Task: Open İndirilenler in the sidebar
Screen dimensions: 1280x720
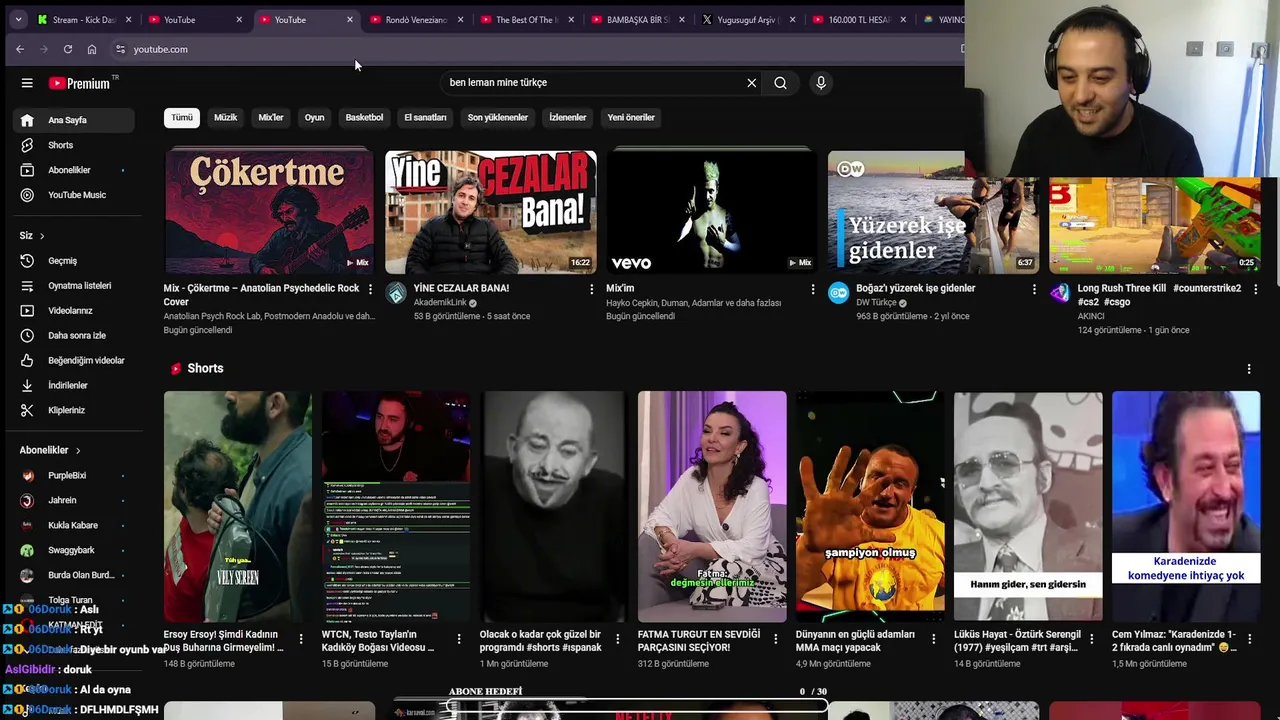Action: [74, 385]
